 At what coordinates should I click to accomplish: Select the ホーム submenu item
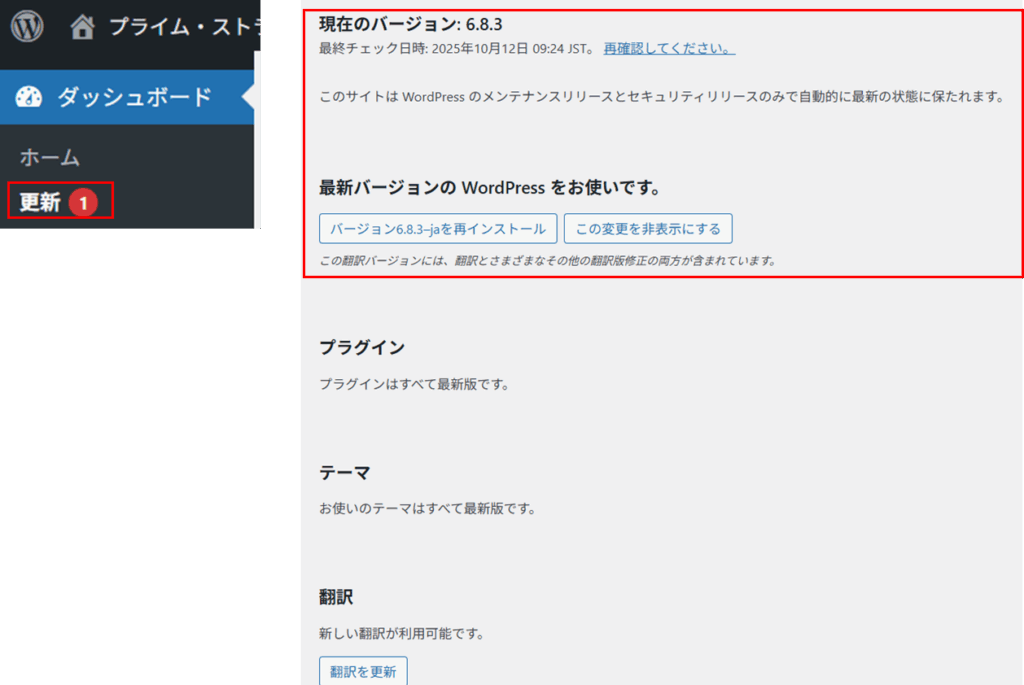click(50, 157)
